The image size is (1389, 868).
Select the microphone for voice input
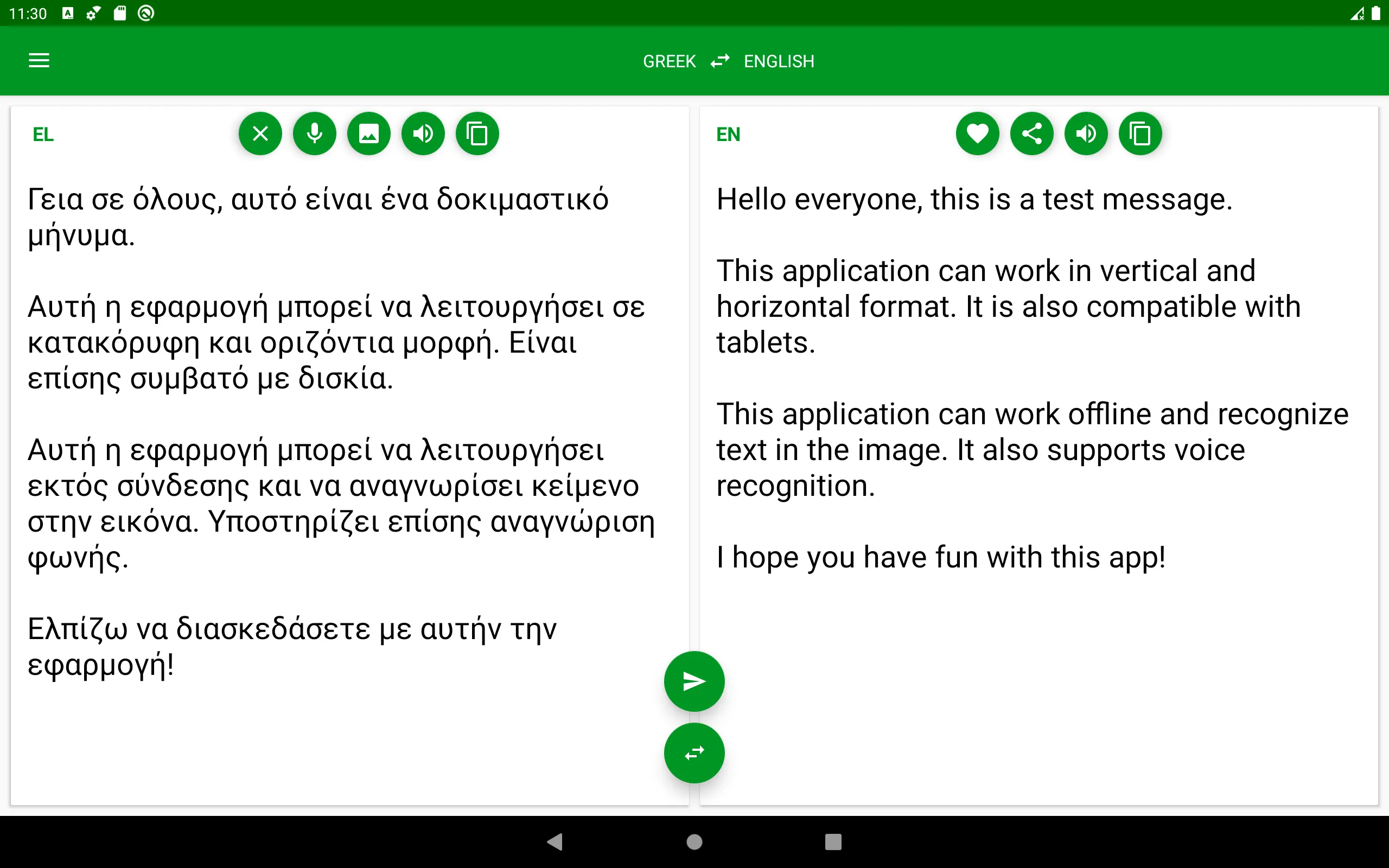[314, 133]
